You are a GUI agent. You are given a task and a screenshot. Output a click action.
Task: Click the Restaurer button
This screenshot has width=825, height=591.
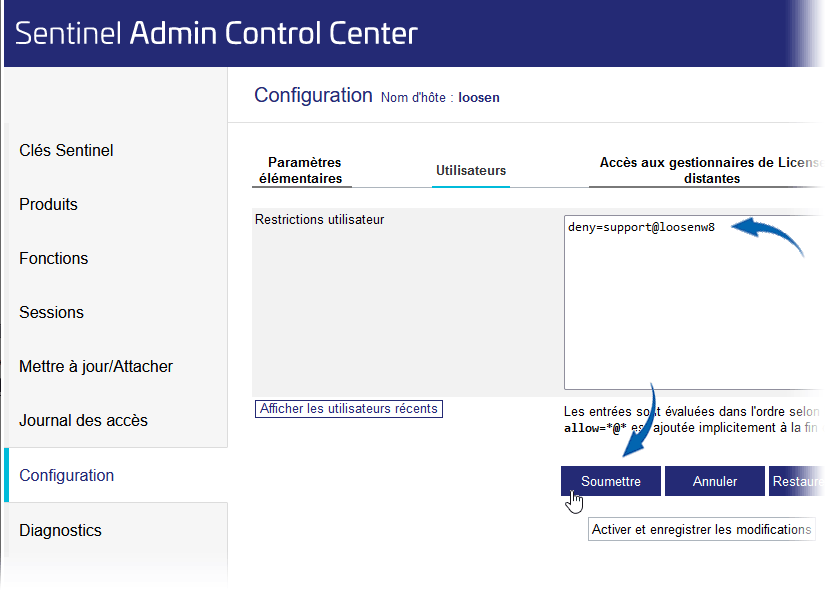click(x=797, y=481)
